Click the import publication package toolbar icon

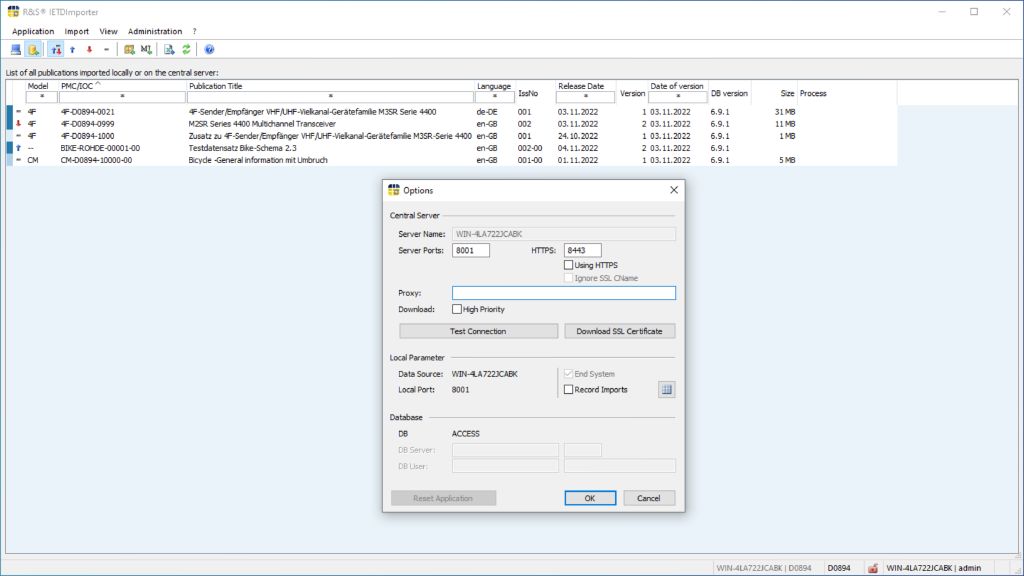(x=129, y=50)
